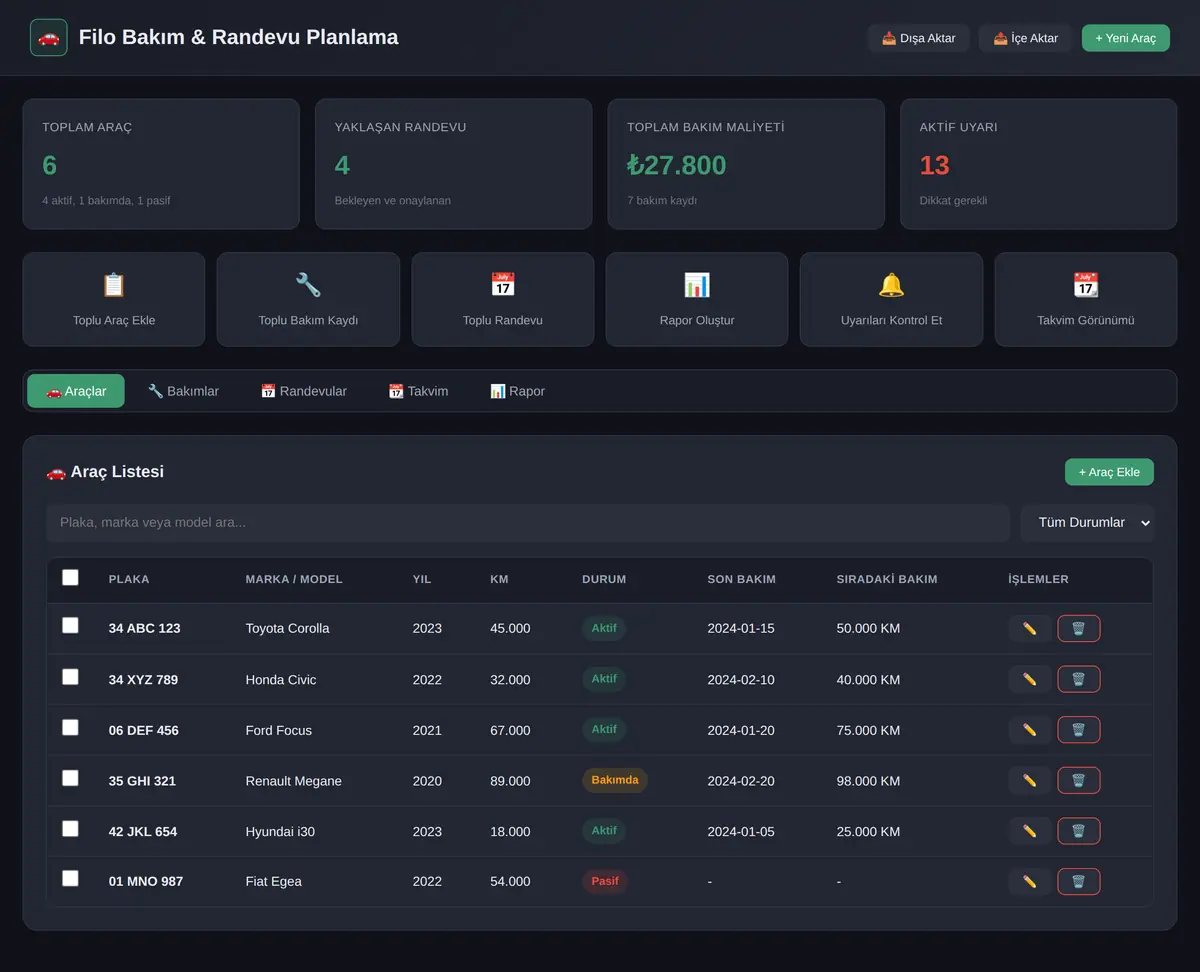Edit vehicle 01 MNO 987 with pencil
The width and height of the screenshot is (1200, 972).
click(x=1030, y=882)
